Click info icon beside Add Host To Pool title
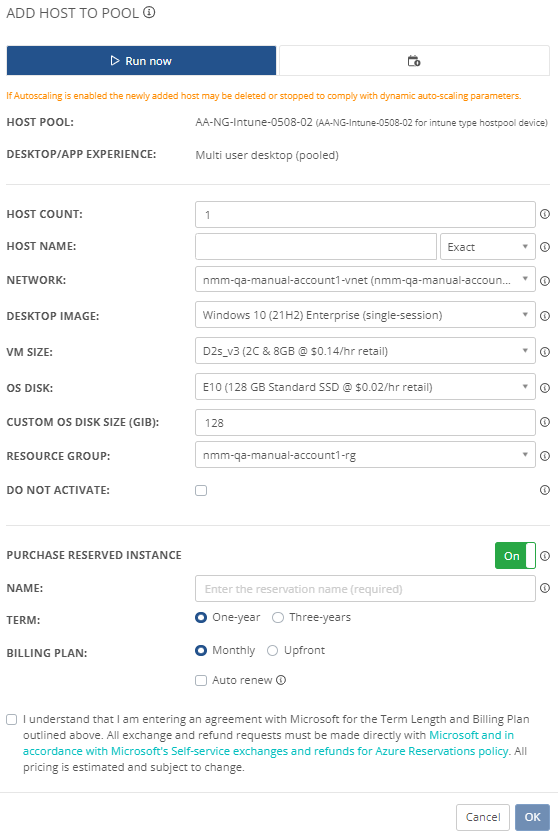The height and width of the screenshot is (835, 558). click(150, 12)
